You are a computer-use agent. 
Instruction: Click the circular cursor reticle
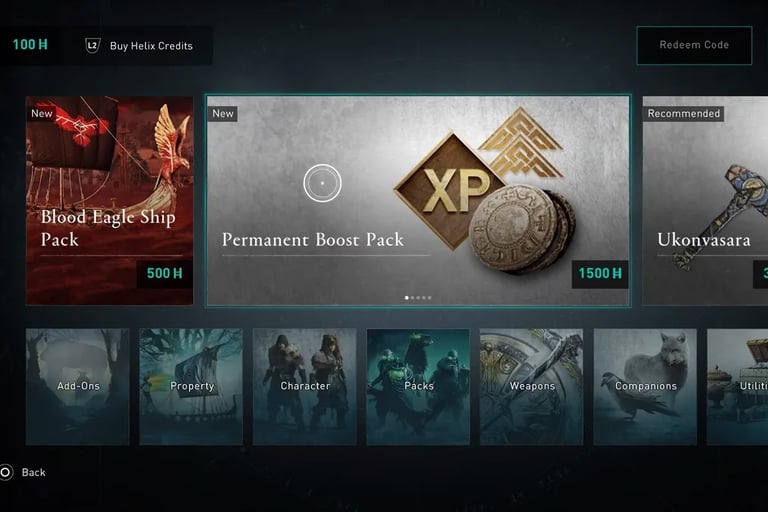pos(322,183)
